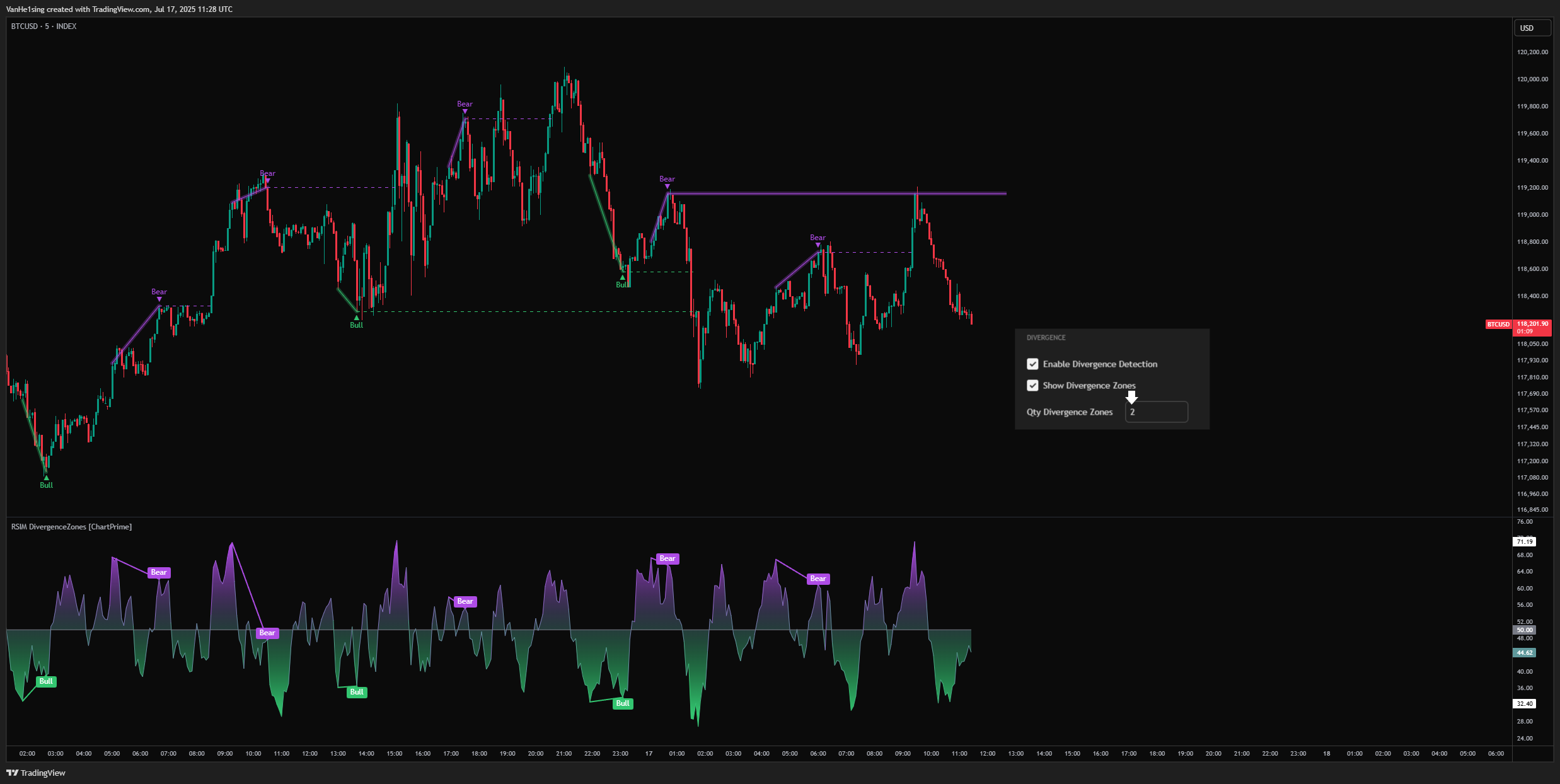1560x784 pixels.
Task: Open the USD currency selector
Action: click(x=1532, y=28)
